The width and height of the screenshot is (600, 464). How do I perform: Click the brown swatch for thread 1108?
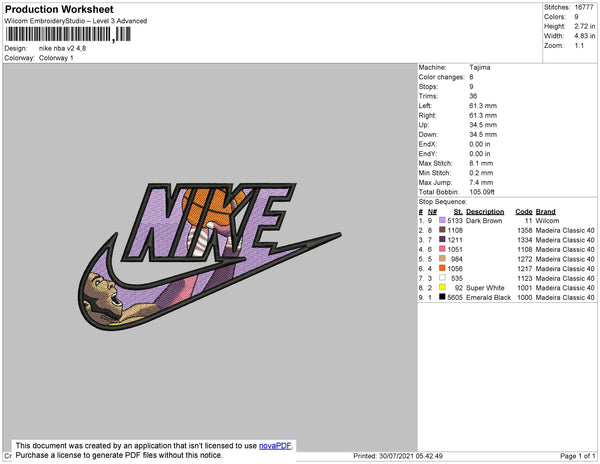(442, 230)
